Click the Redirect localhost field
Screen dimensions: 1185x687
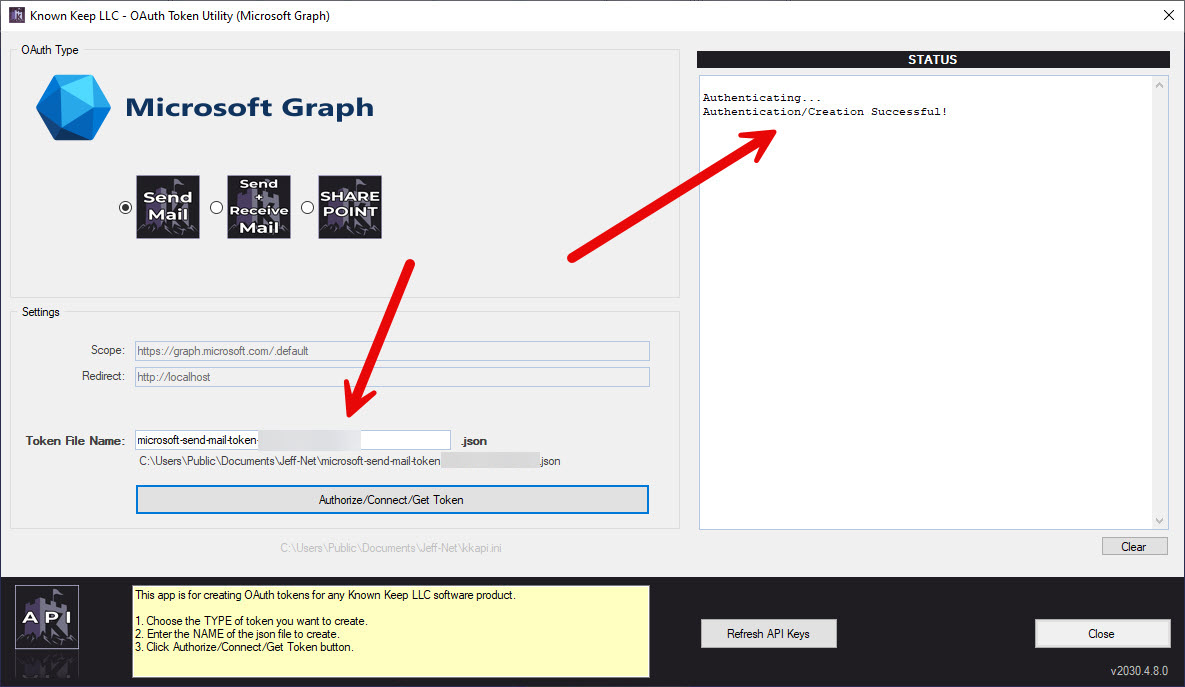pos(392,377)
